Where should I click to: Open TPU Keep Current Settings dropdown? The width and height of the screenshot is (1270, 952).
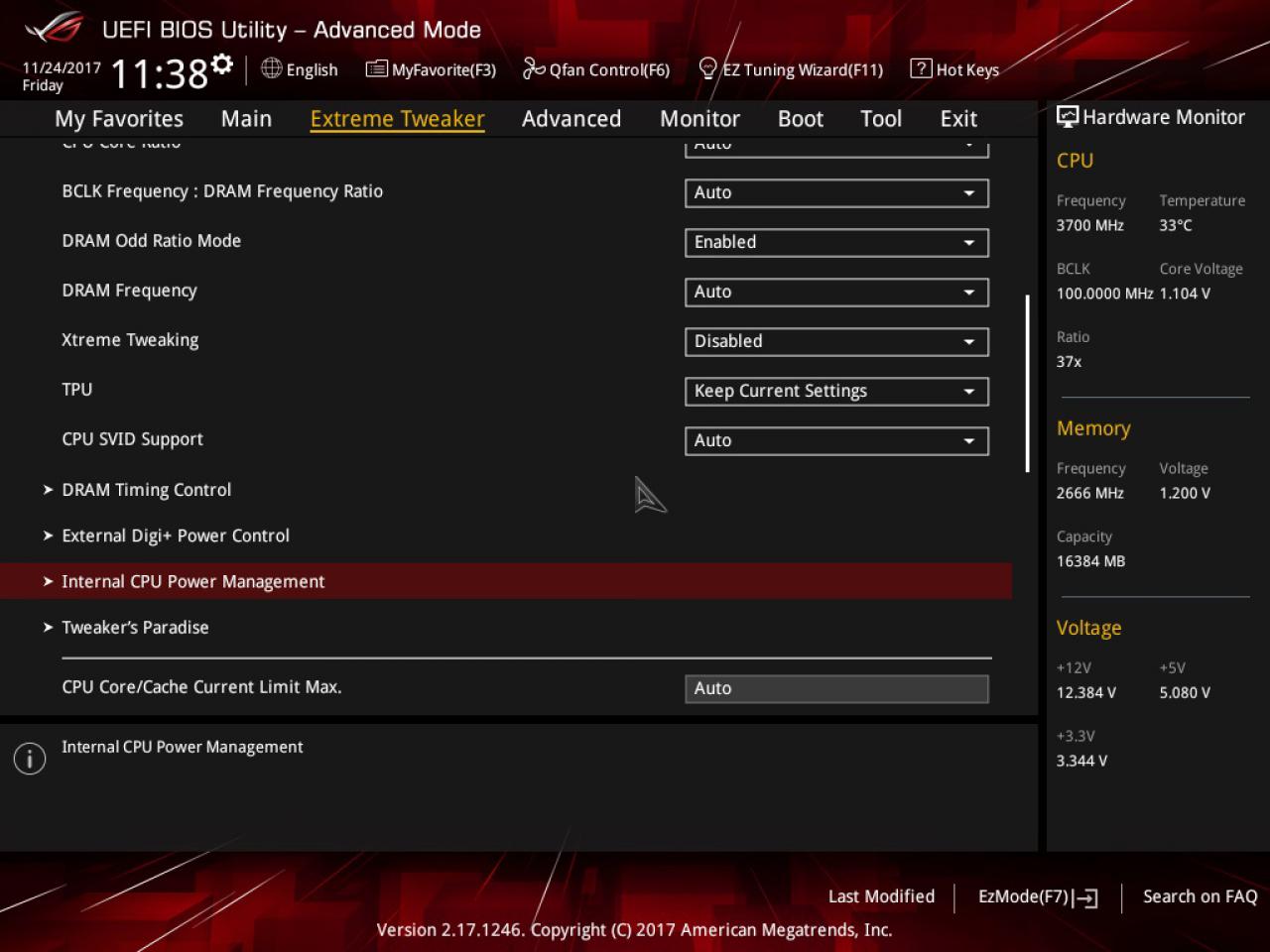(836, 392)
